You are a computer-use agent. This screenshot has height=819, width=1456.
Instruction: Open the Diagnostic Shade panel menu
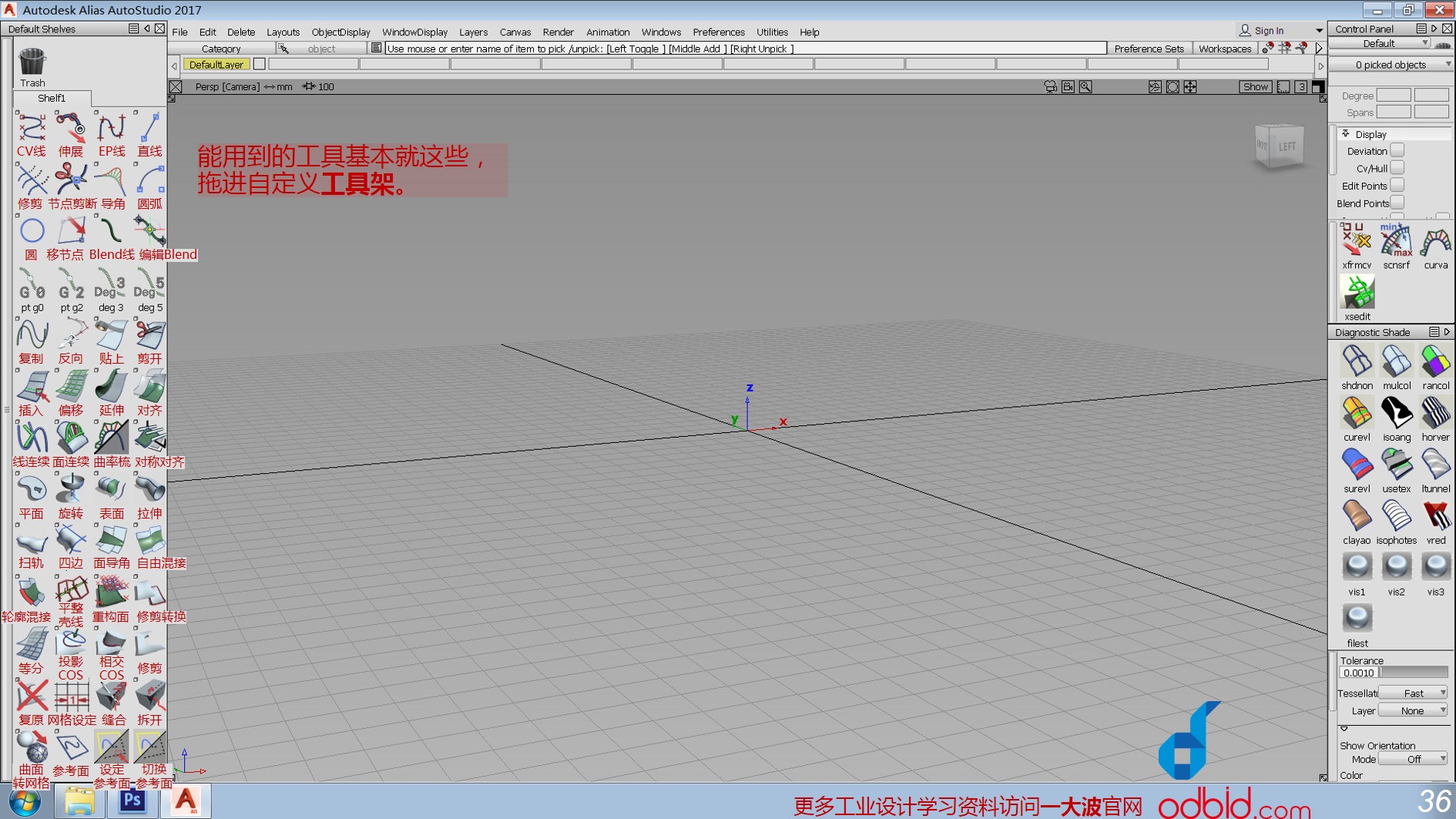[1434, 332]
